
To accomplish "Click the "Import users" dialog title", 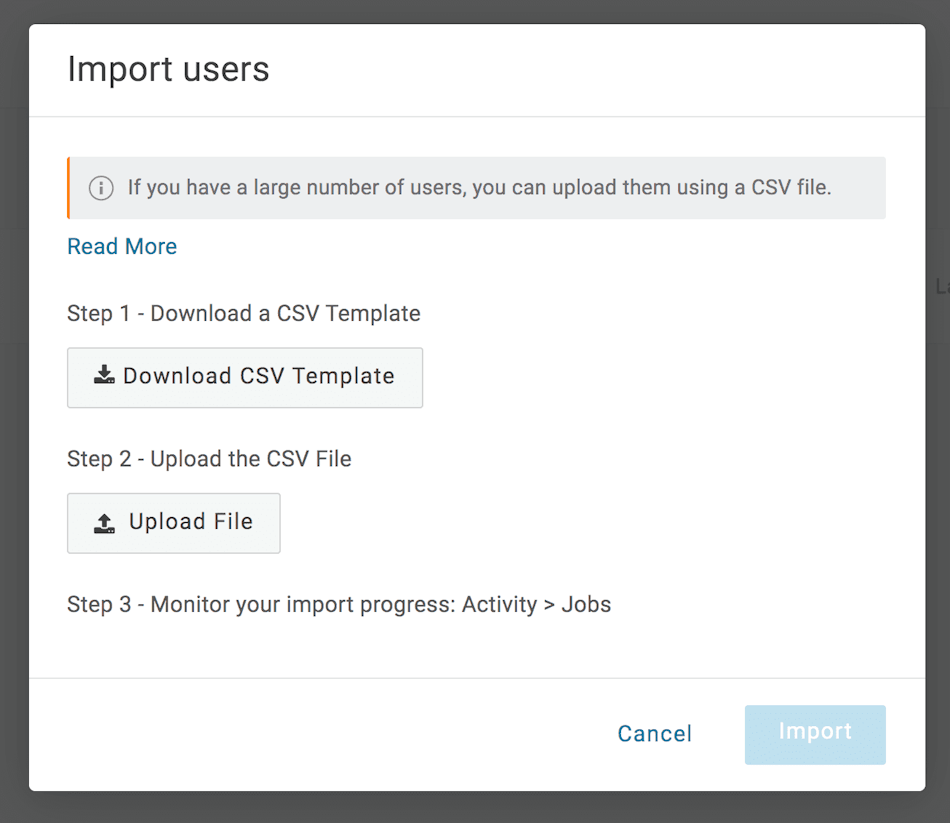I will [x=168, y=70].
